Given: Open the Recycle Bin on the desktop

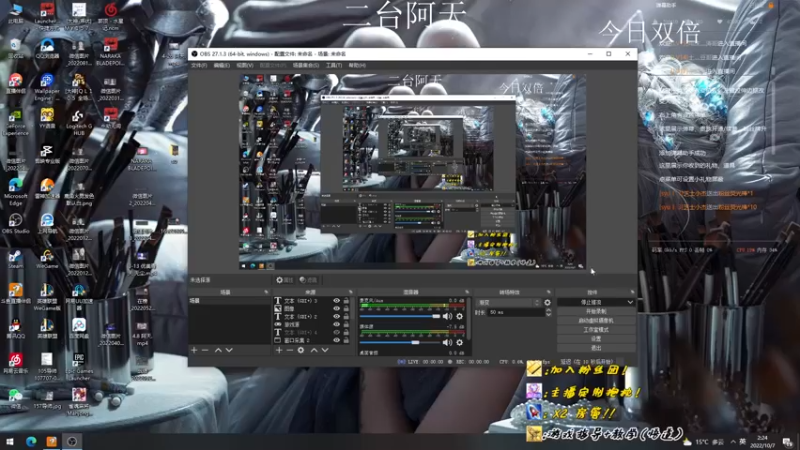Looking at the screenshot, I should coord(15,48).
